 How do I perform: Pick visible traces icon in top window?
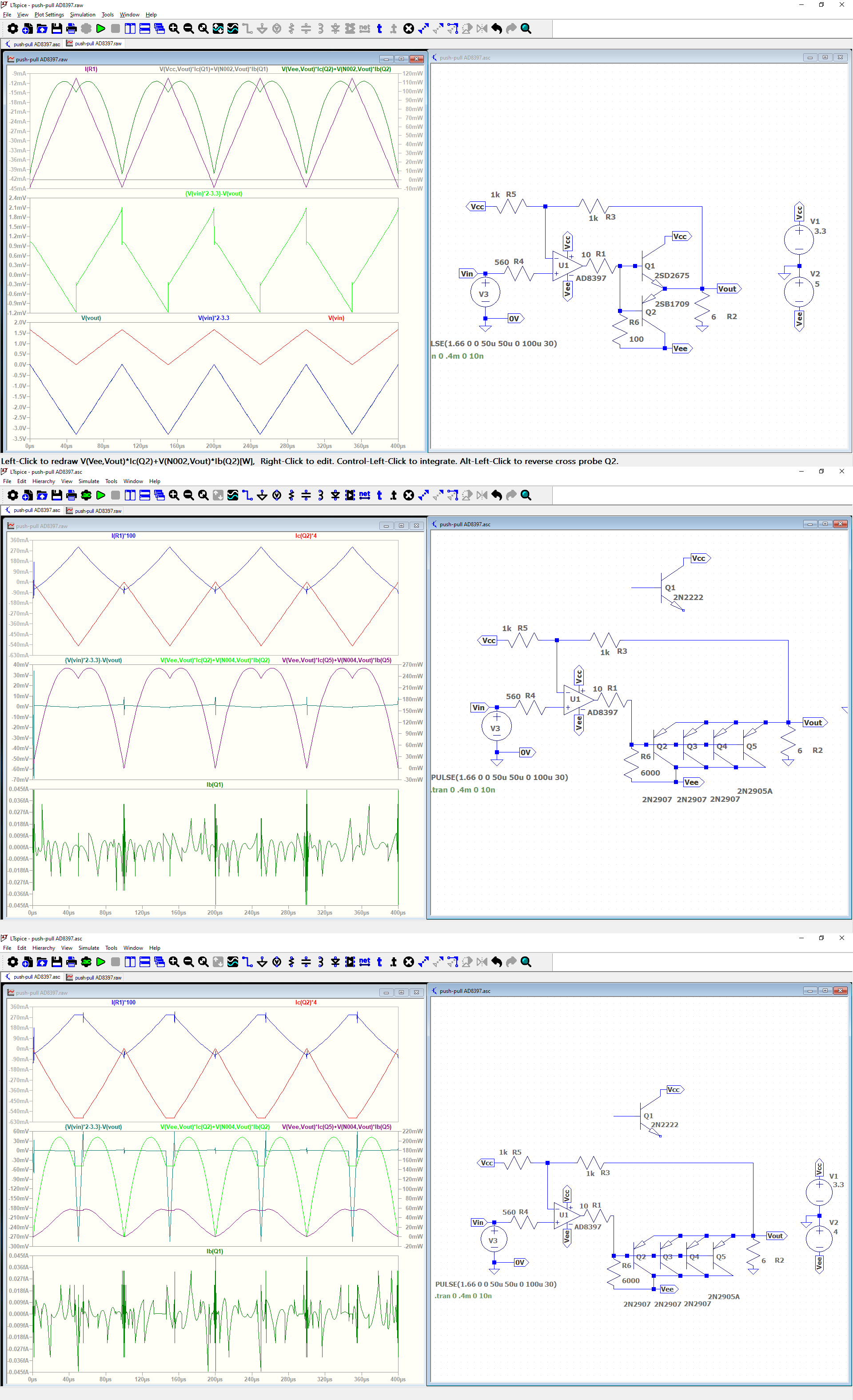coord(233,28)
